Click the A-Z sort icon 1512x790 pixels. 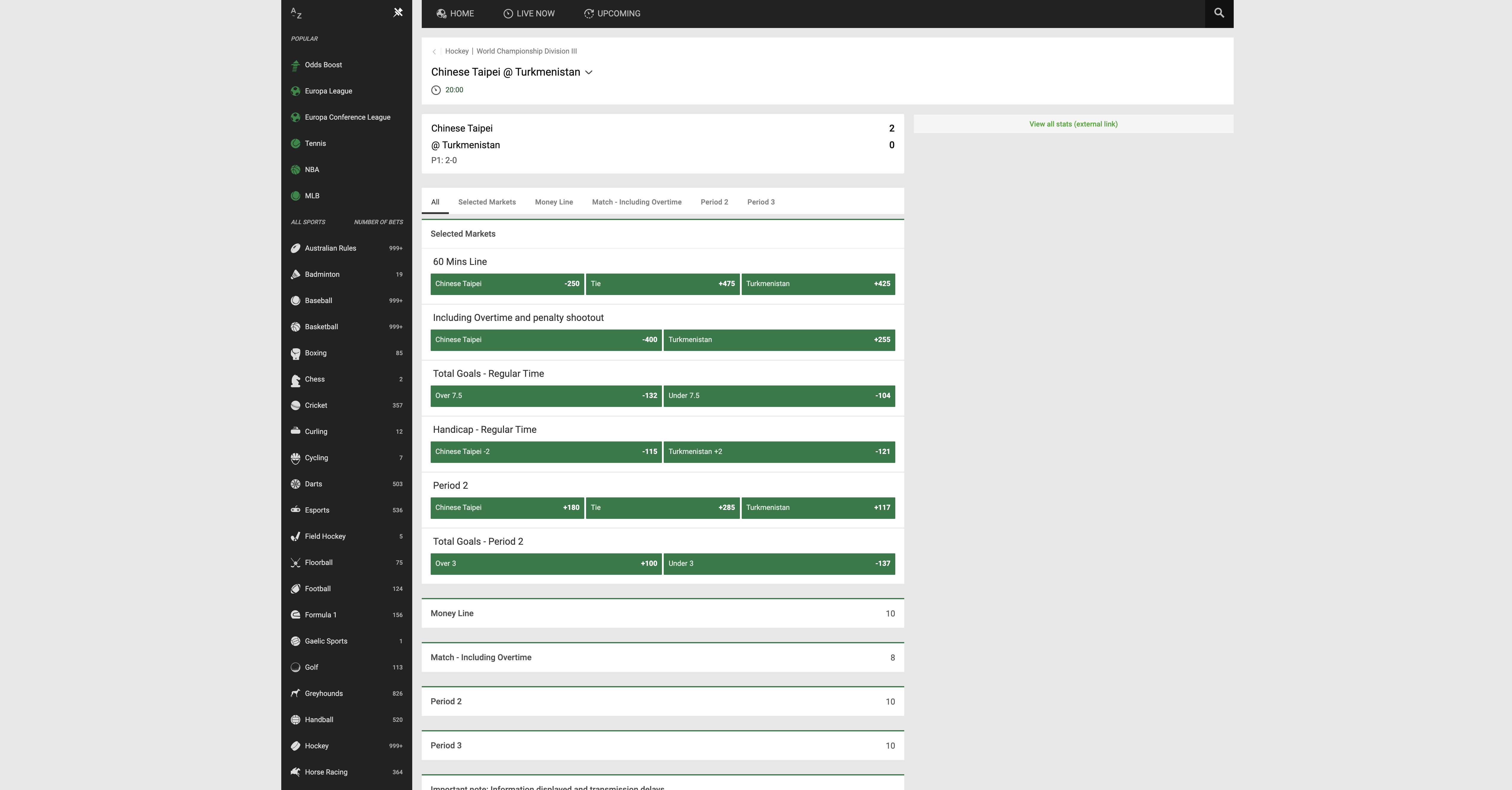pyautogui.click(x=296, y=13)
